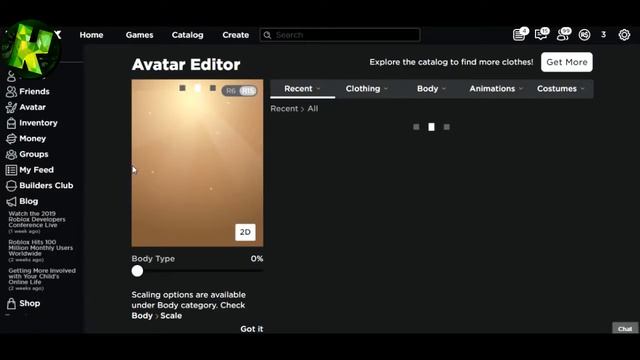The height and width of the screenshot is (360, 640).
Task: Switch avatar preview to 2D
Action: [245, 232]
